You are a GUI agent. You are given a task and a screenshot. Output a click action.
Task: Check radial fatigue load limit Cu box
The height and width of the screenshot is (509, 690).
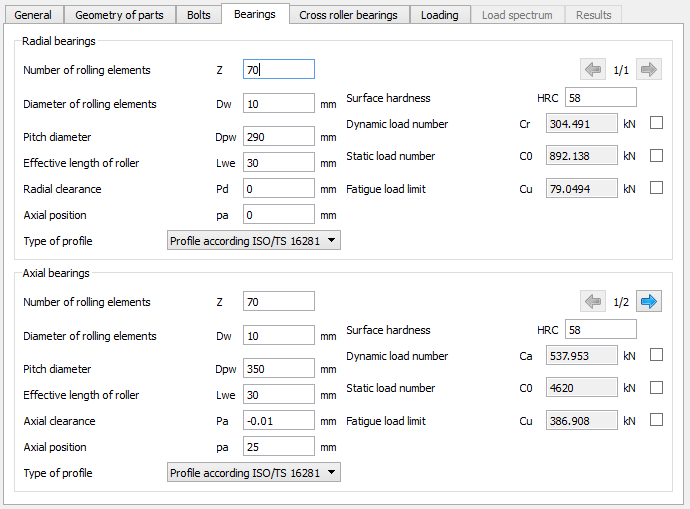point(656,188)
